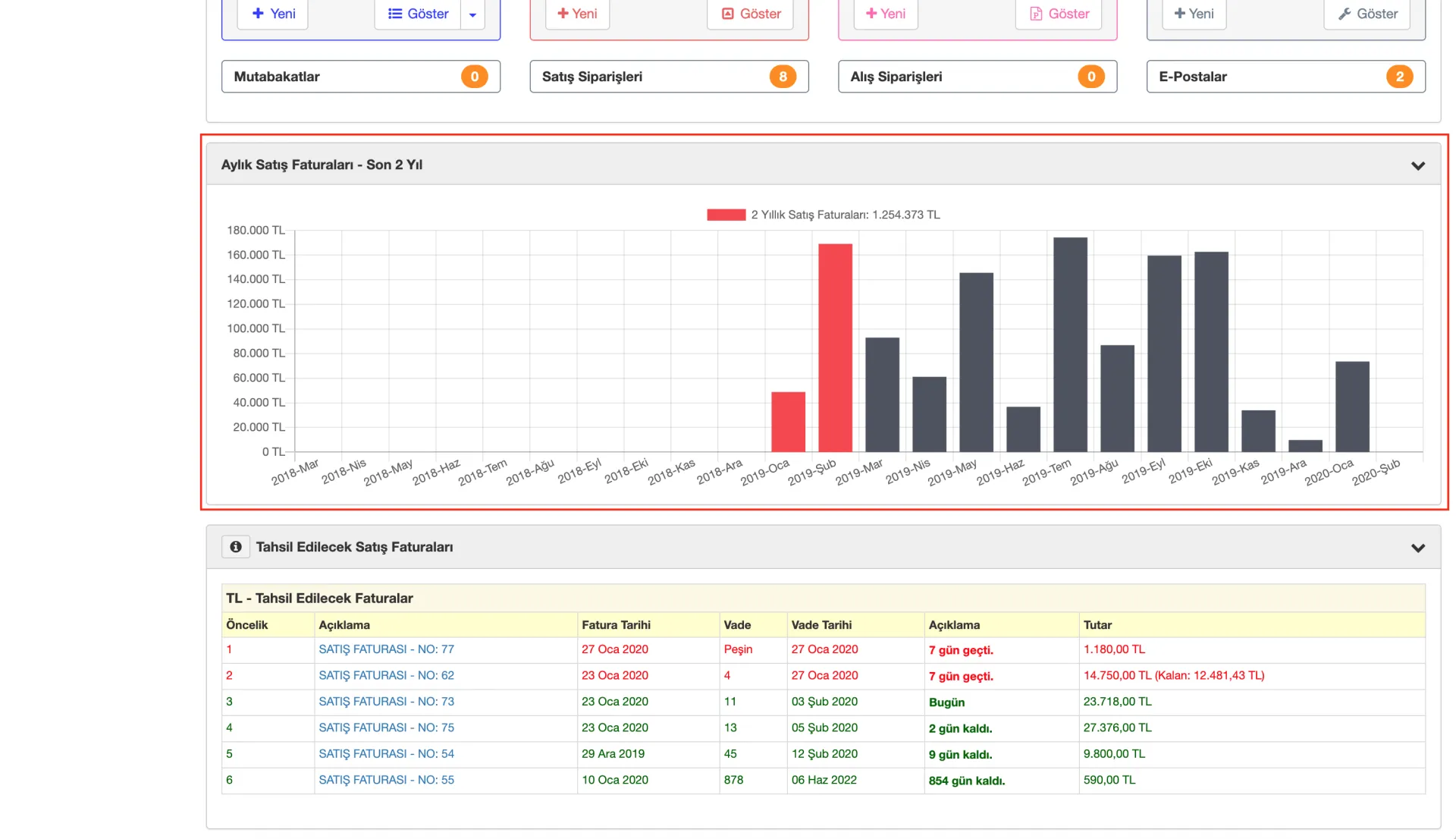
Task: Click the TL - Tahsil Edilecek Faturalar heading
Action: [319, 599]
